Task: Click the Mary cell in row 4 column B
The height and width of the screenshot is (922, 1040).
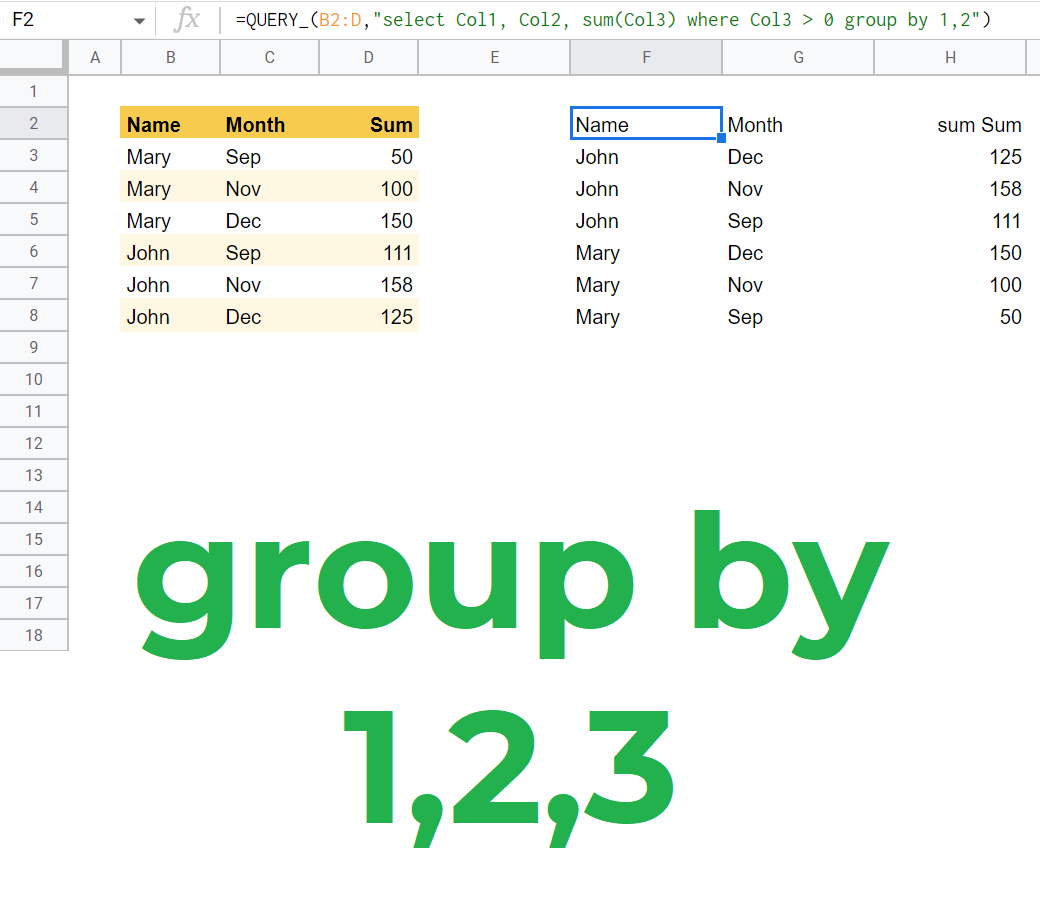Action: point(170,188)
